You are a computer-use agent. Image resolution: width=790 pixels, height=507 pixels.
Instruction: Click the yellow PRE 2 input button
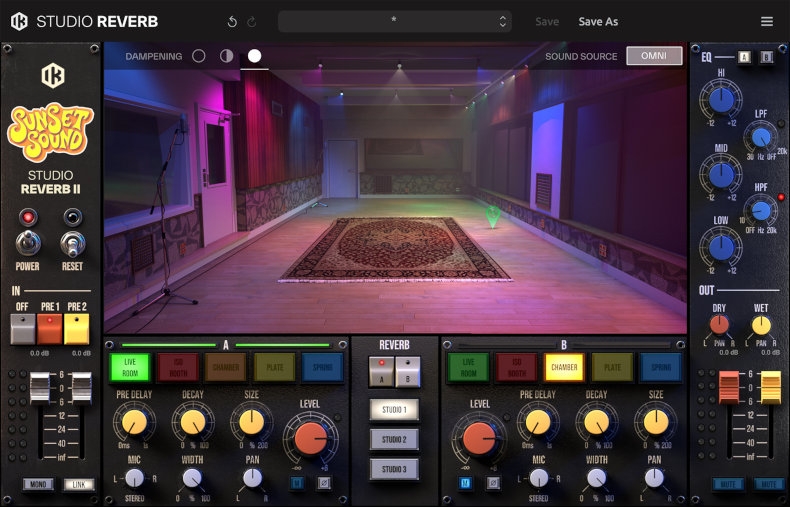tap(77, 328)
